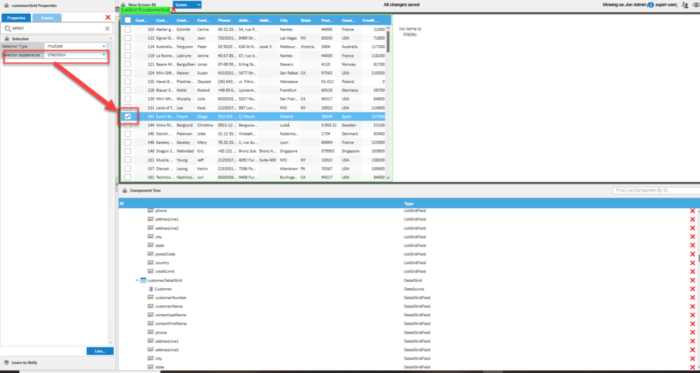This screenshot has height=373, width=700.
Task: Remove the customerDetailGrid row using its red X
Action: coord(692,280)
